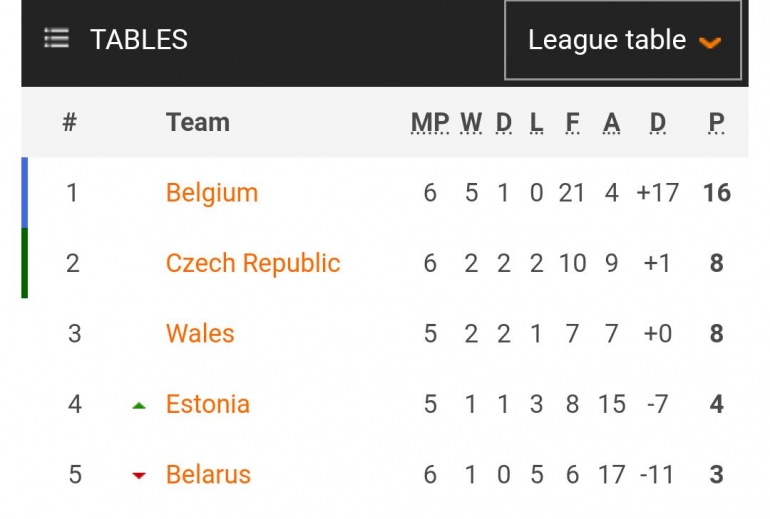
Task: Click the TABLES heading text
Action: [139, 39]
